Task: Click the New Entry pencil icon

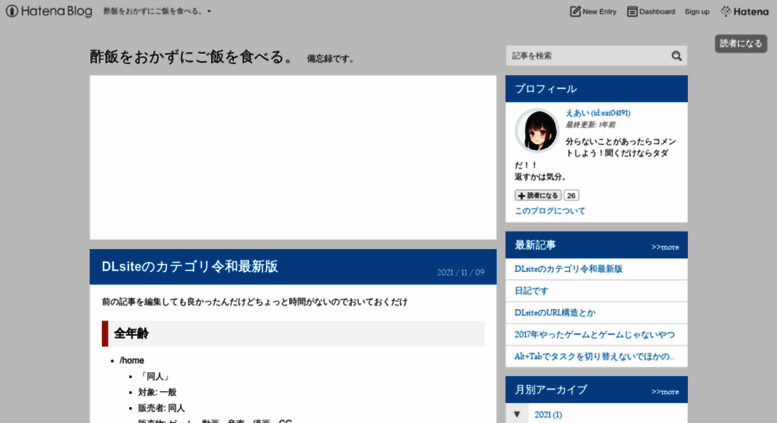Action: (x=575, y=11)
